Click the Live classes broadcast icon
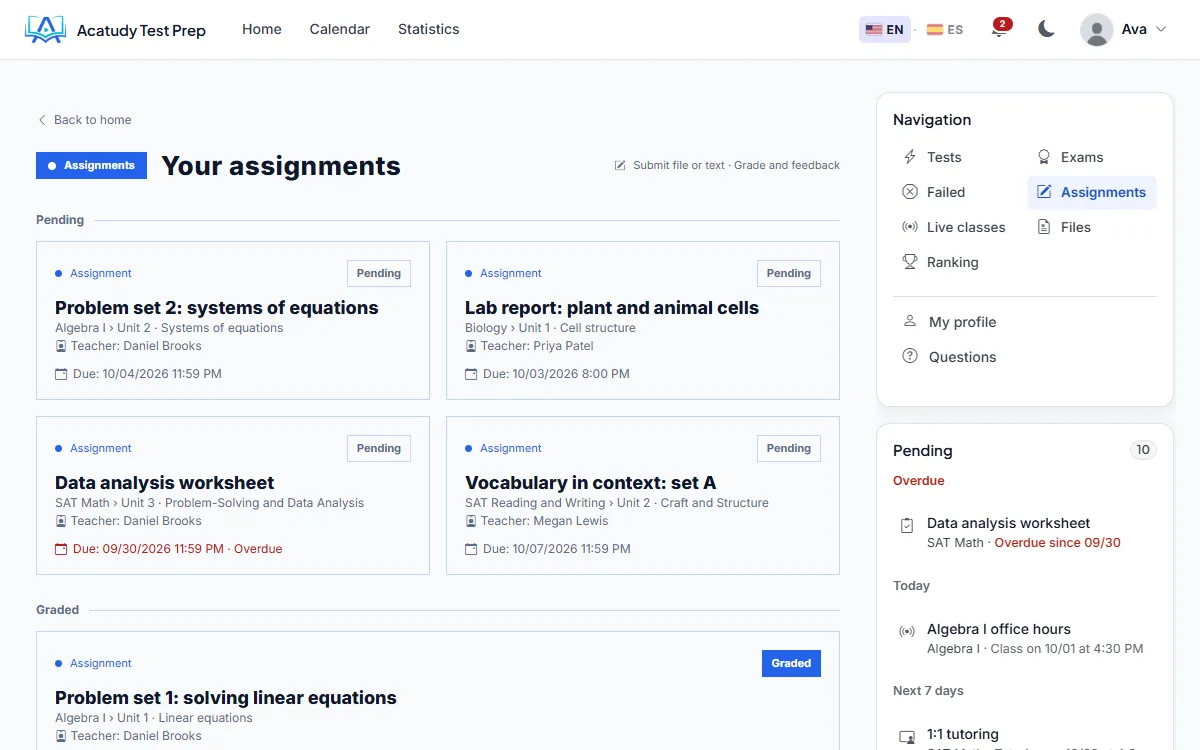 tap(910, 227)
